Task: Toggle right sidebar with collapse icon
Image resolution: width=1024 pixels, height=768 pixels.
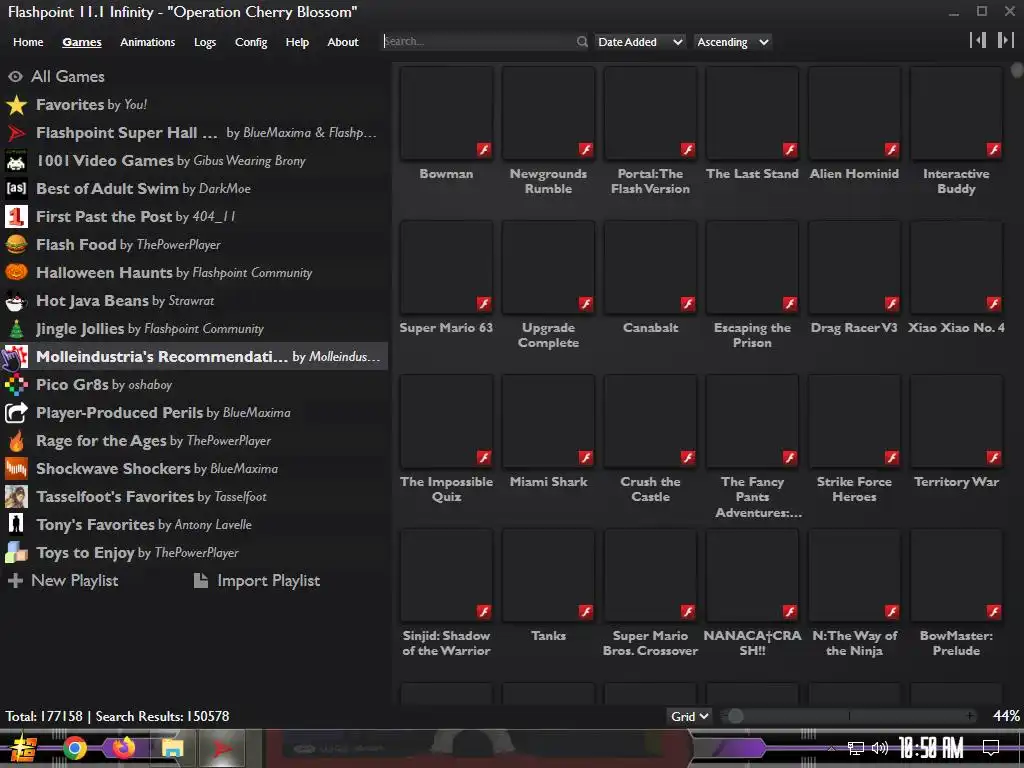Action: coord(1005,40)
